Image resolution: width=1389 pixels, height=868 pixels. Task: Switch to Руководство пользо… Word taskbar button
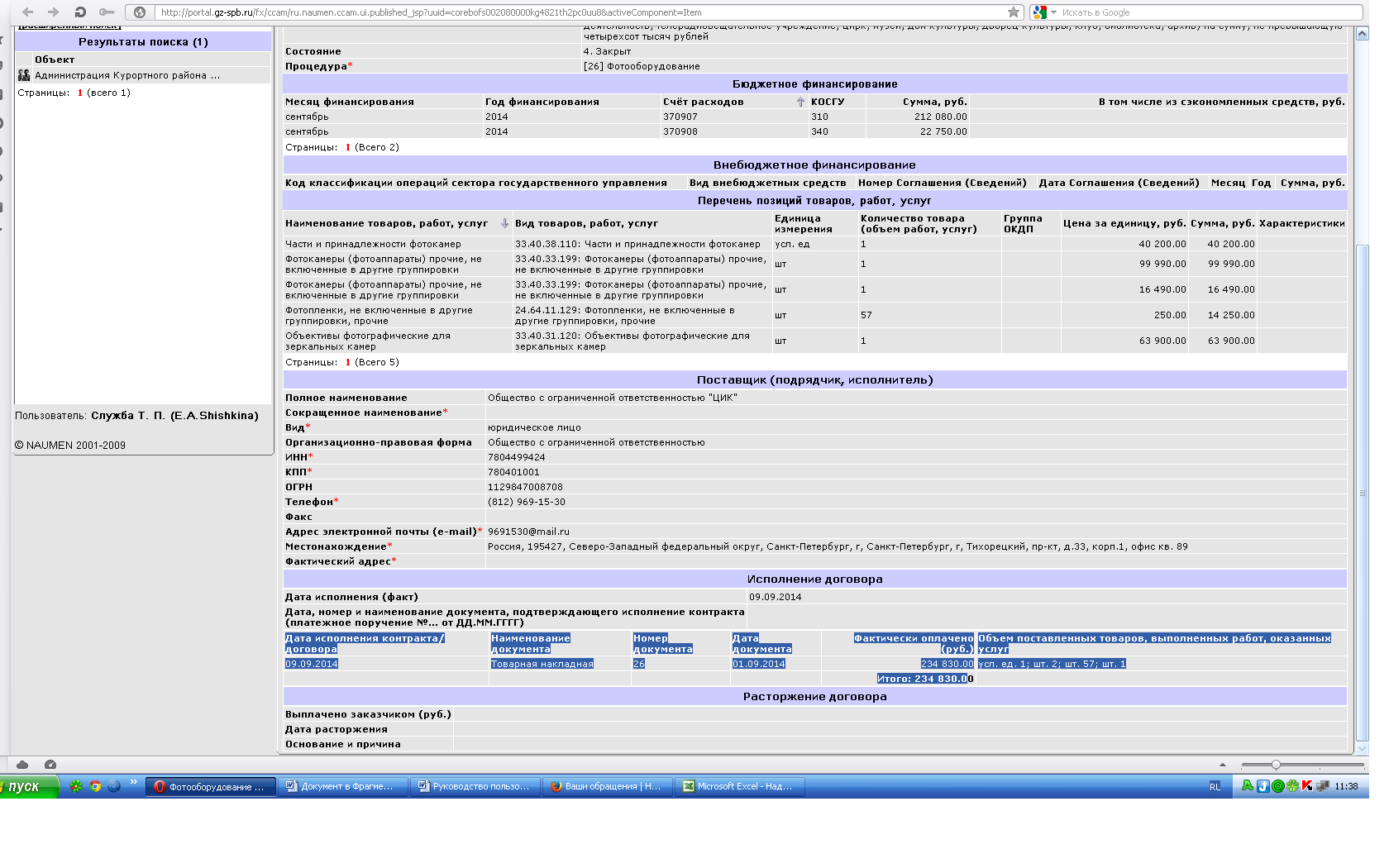pos(475,786)
